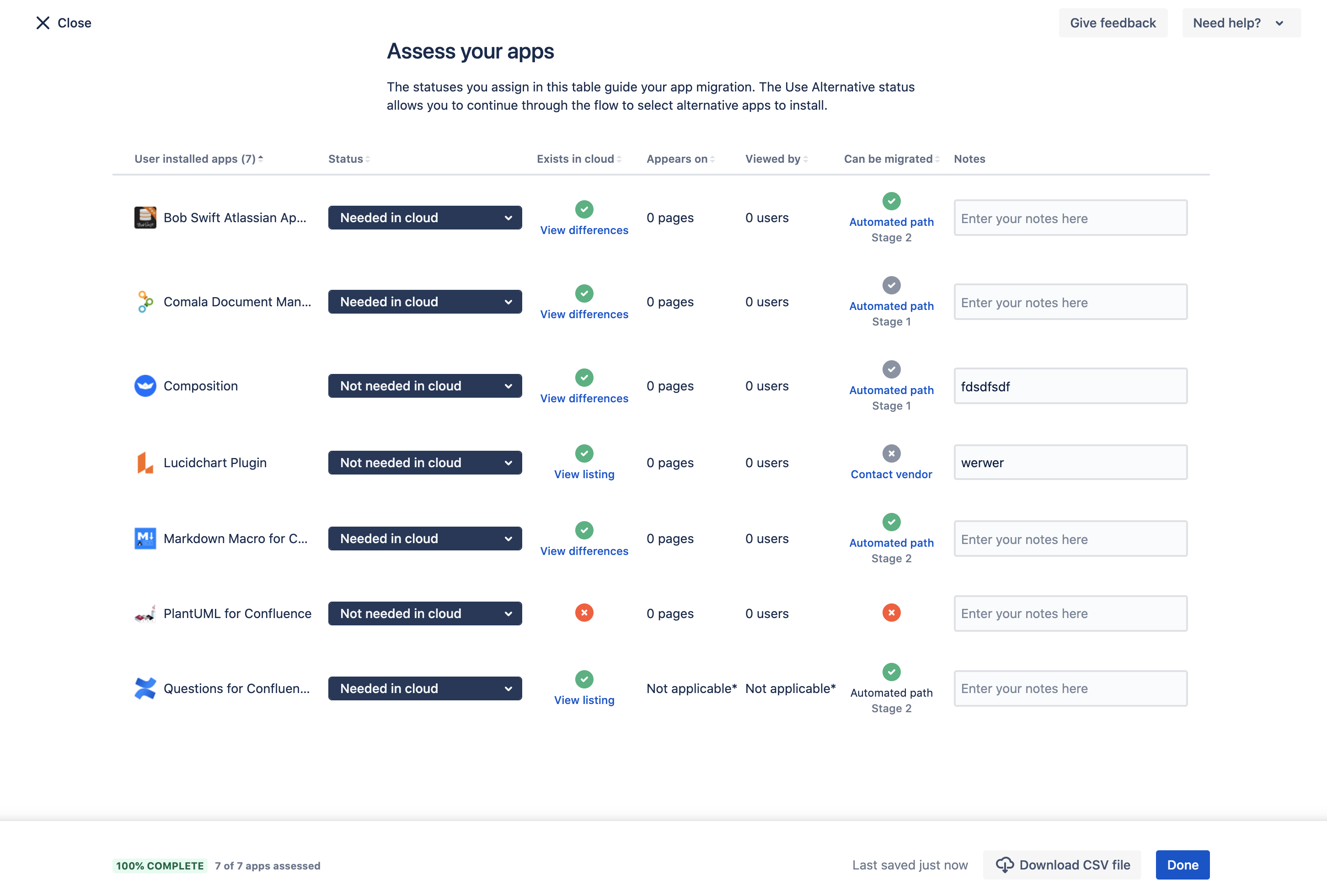Open PlantUML for Confluence status dropdown
The height and width of the screenshot is (896, 1327).
pyautogui.click(x=425, y=613)
